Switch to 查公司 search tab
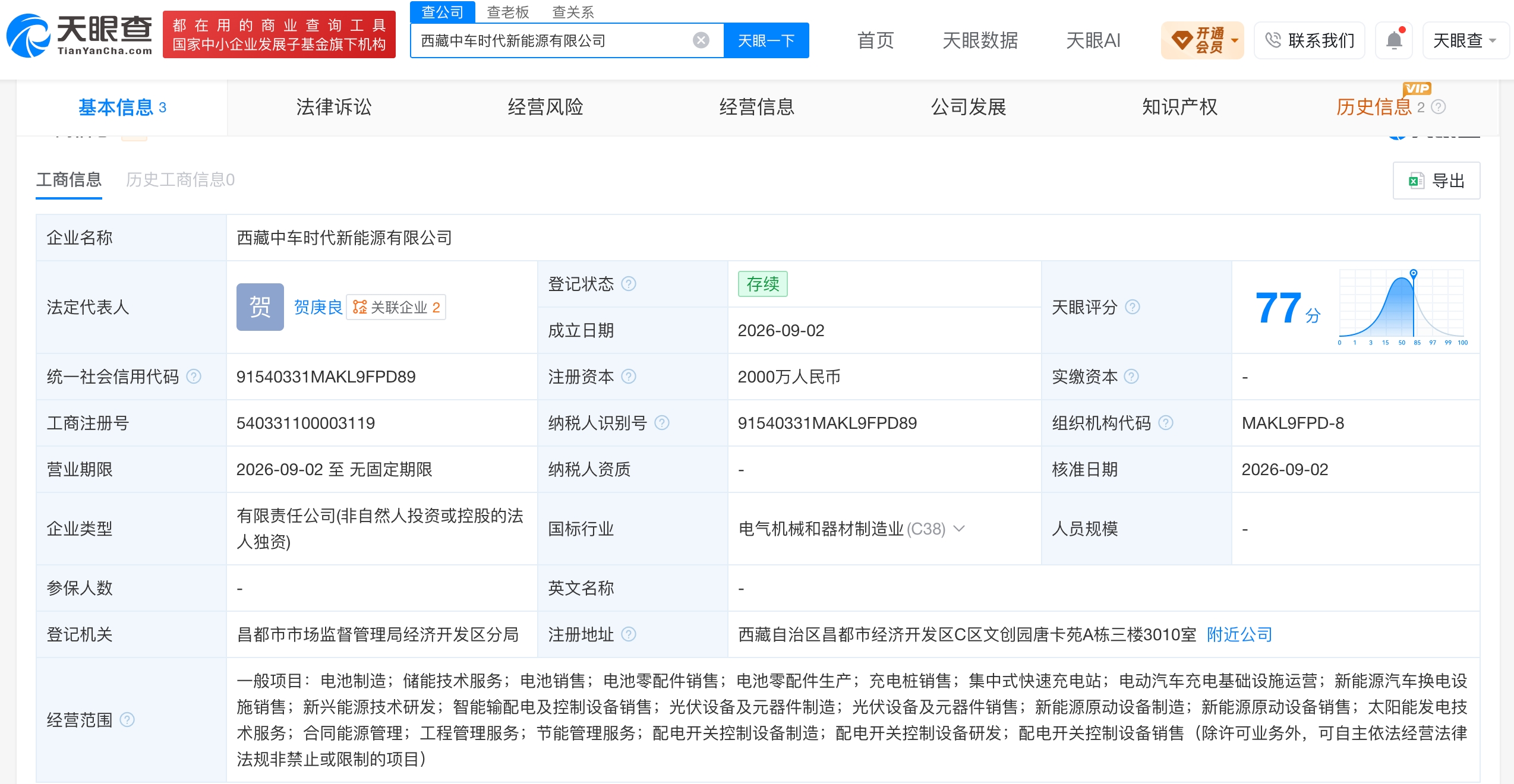 443,12
